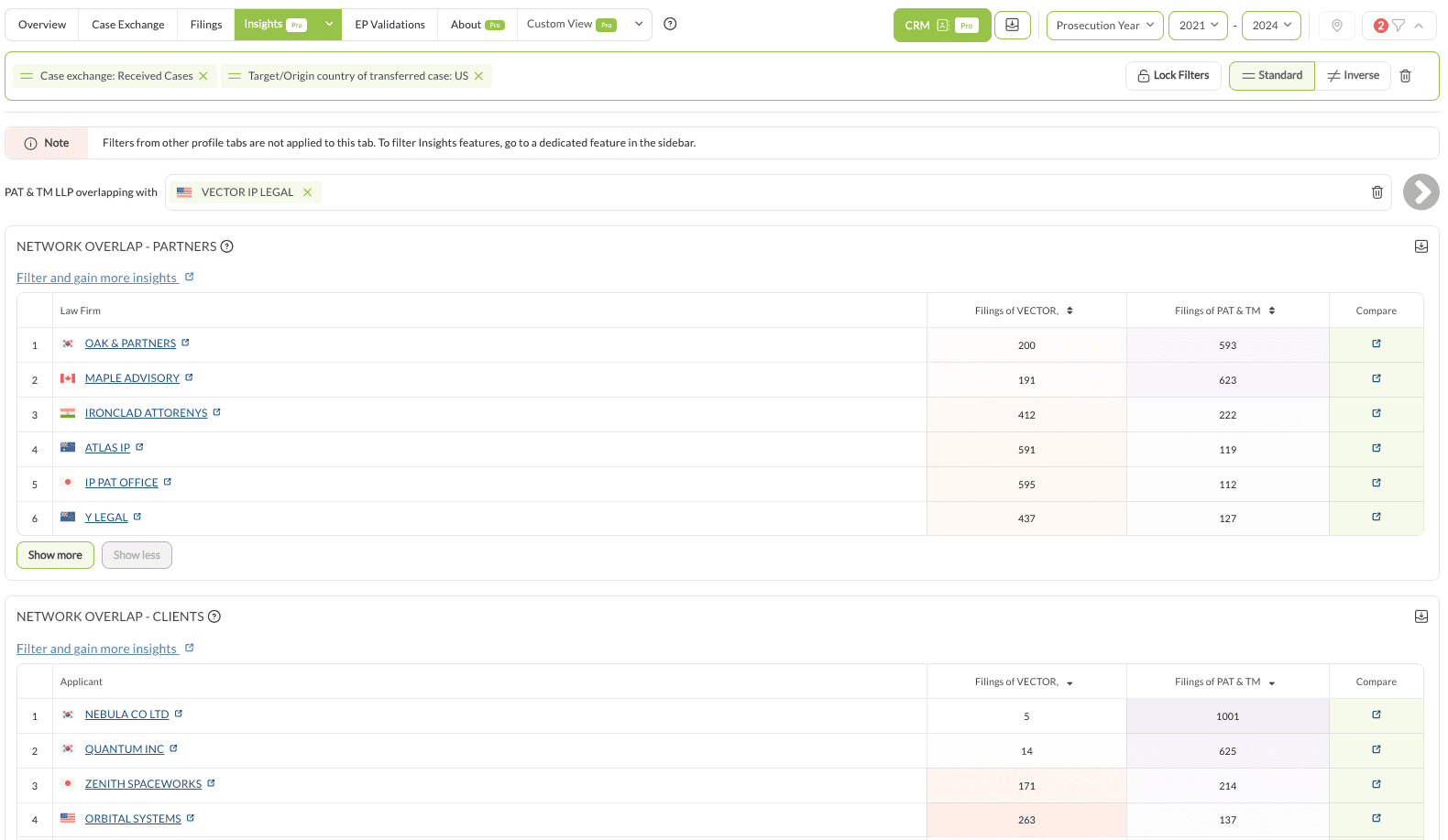
Task: Open compare link for IRONCLAD ATTORENYS row
Action: (1377, 413)
